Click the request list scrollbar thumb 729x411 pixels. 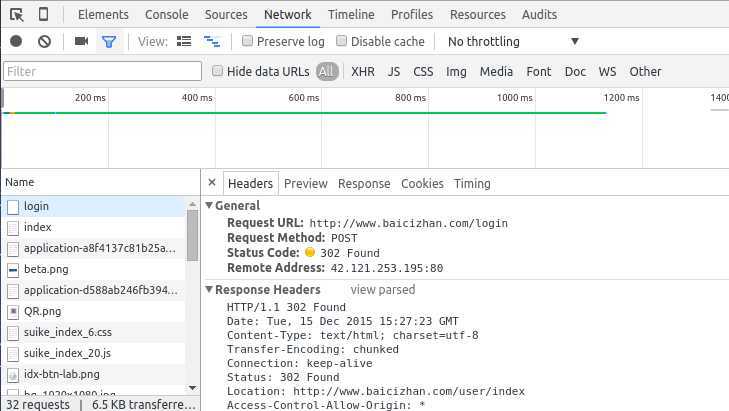[192, 235]
